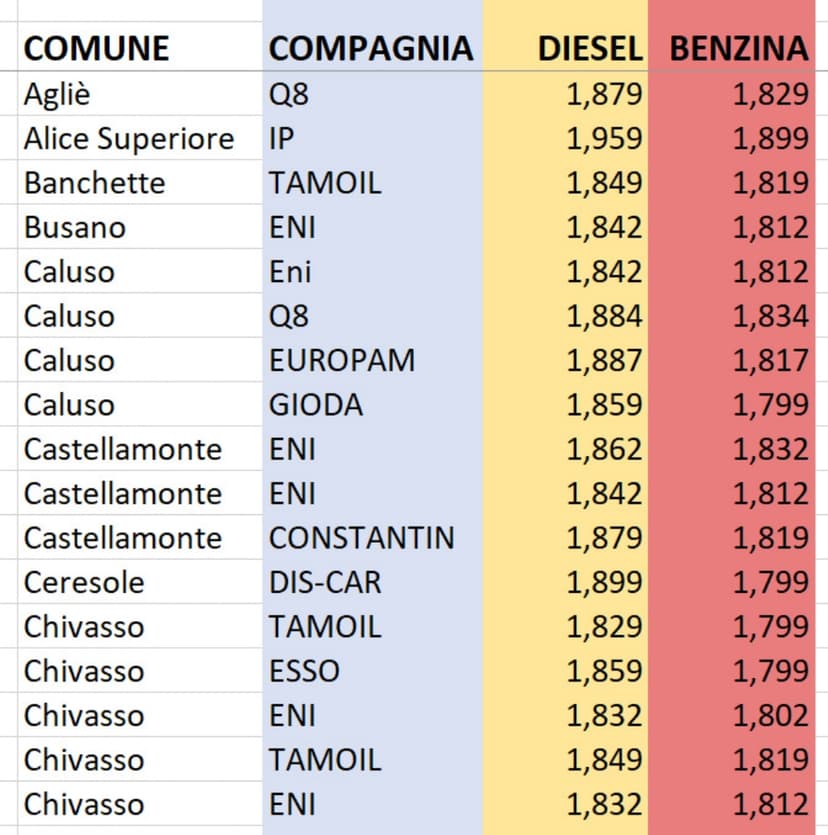Select the EUROPAM company cell
The image size is (828, 835).
[341, 360]
